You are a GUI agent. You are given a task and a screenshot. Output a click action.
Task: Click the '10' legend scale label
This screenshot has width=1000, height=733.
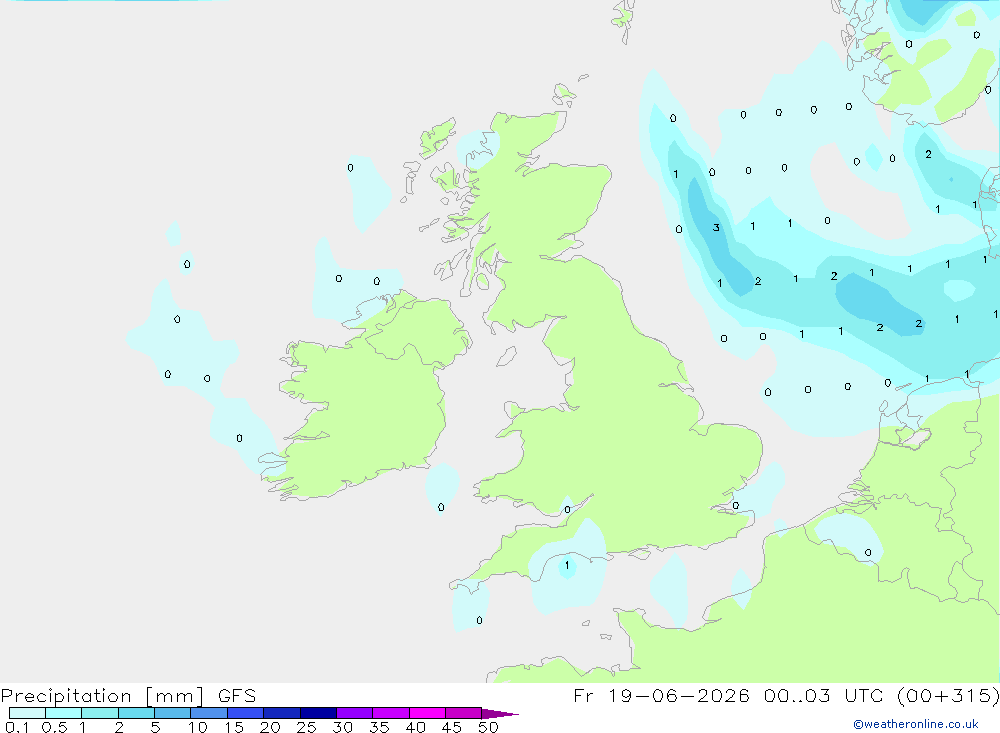(x=198, y=727)
